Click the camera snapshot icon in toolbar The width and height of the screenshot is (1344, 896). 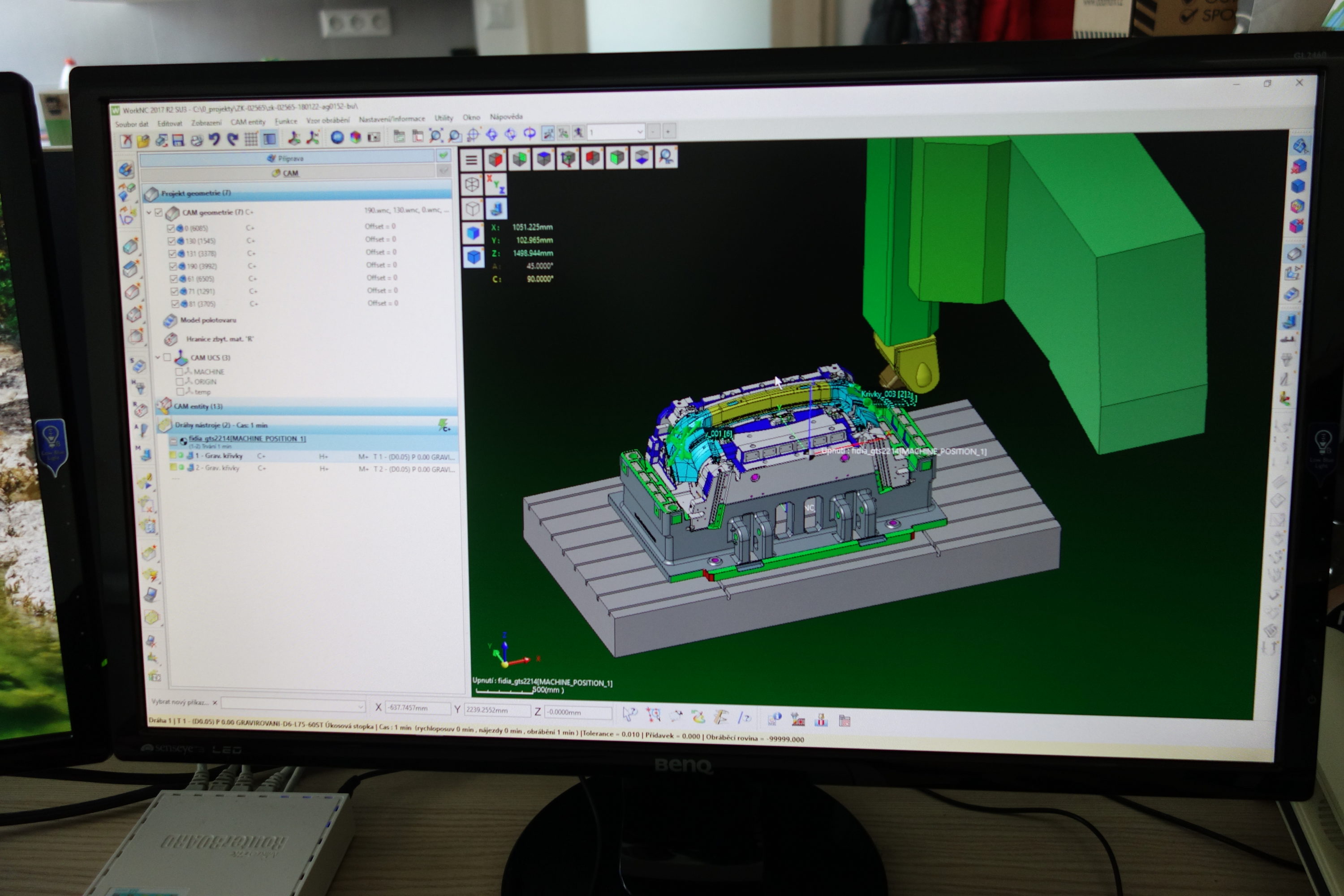click(374, 137)
